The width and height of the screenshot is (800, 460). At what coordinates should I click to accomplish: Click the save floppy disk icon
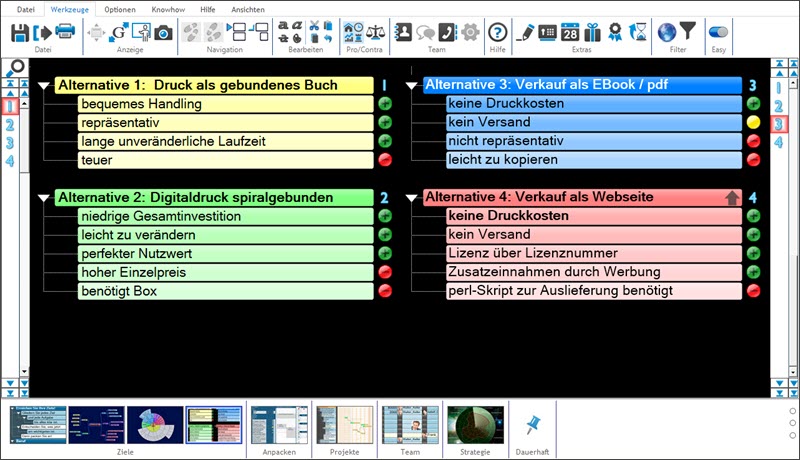click(x=20, y=32)
